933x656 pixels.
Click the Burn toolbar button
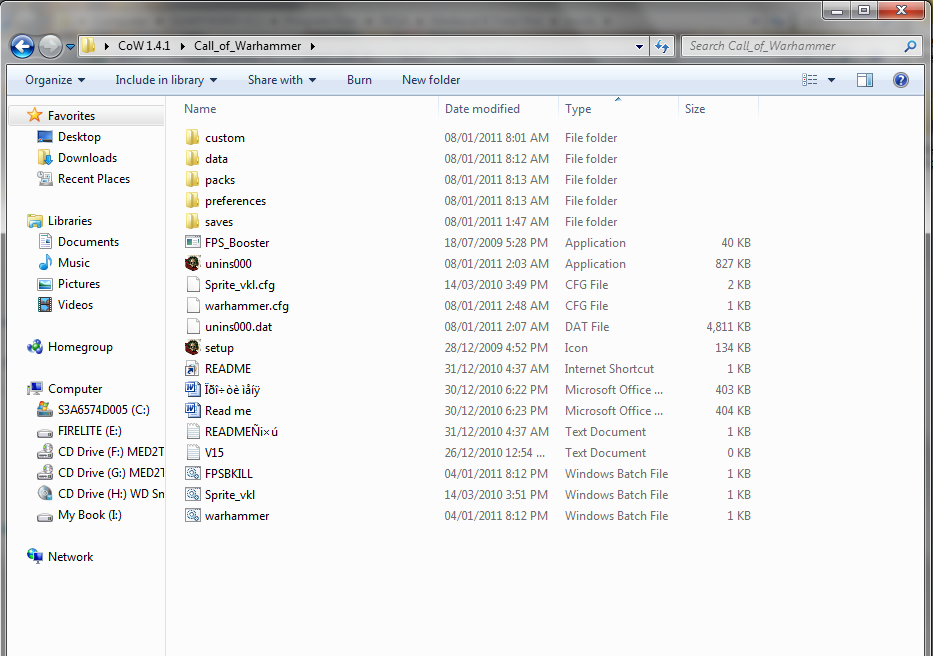pyautogui.click(x=359, y=80)
